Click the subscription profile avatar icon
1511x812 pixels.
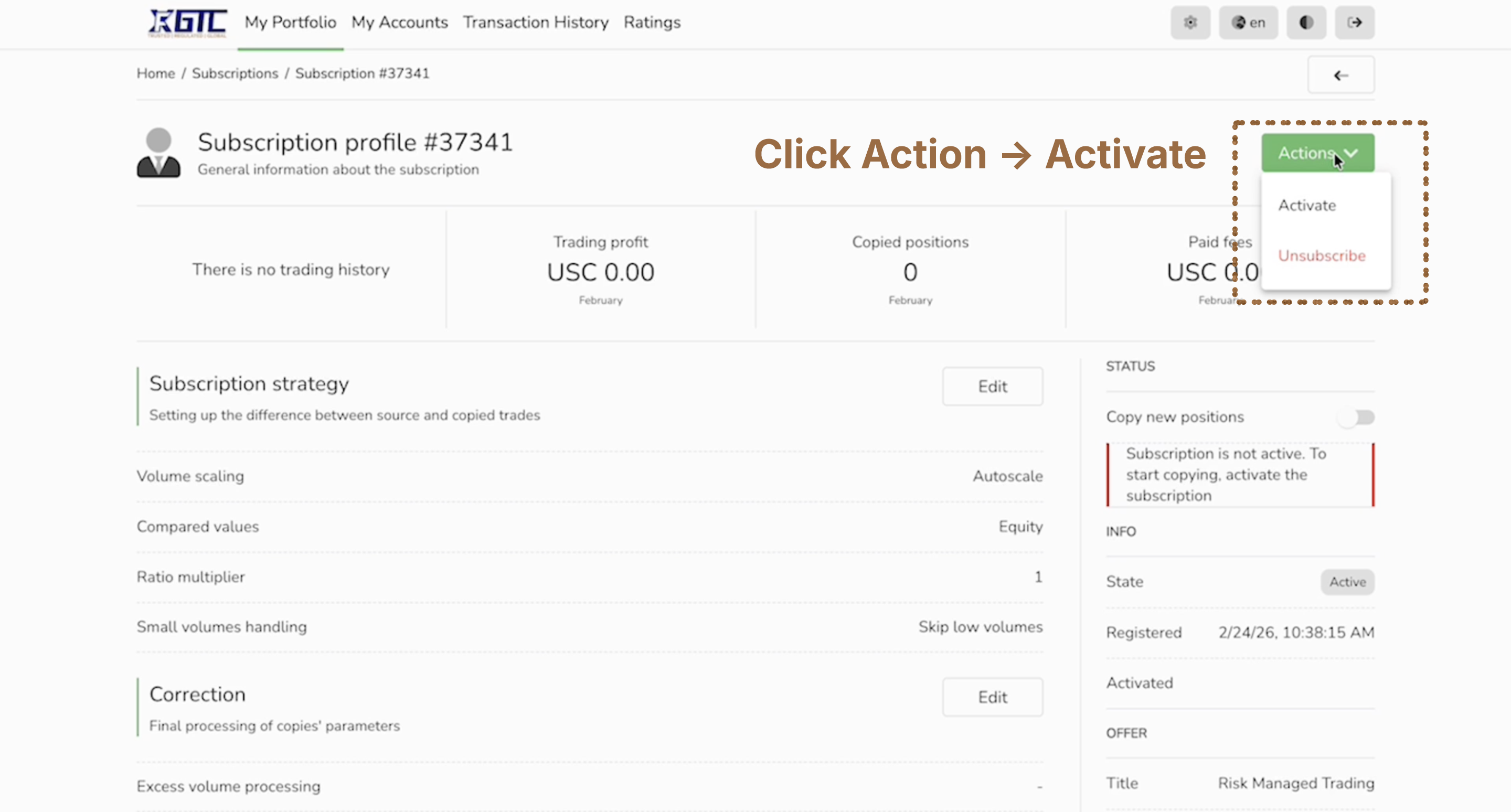pyautogui.click(x=159, y=154)
